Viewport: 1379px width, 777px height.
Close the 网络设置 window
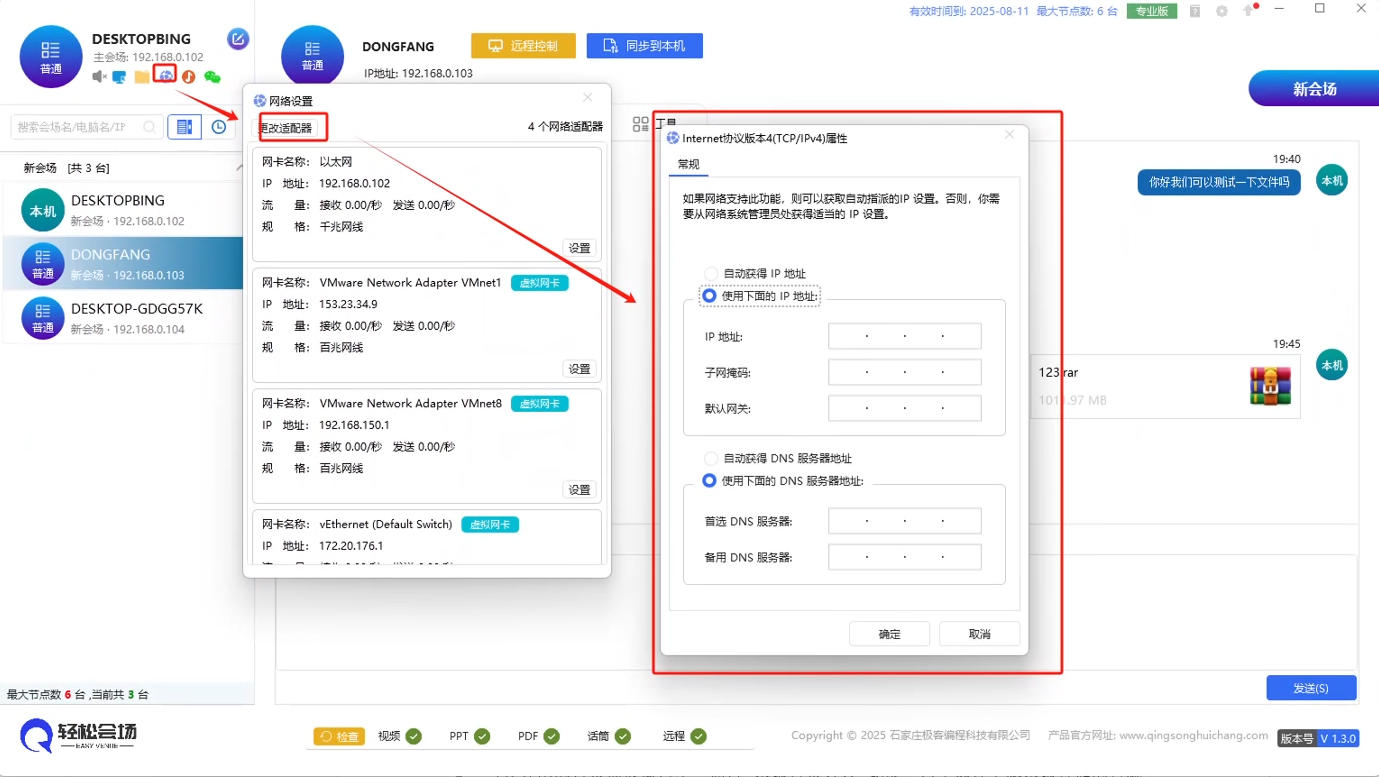pyautogui.click(x=587, y=98)
